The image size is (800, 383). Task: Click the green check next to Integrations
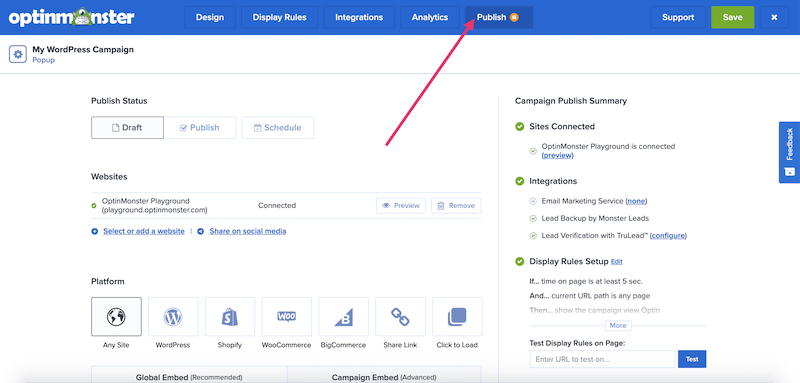[x=519, y=181]
